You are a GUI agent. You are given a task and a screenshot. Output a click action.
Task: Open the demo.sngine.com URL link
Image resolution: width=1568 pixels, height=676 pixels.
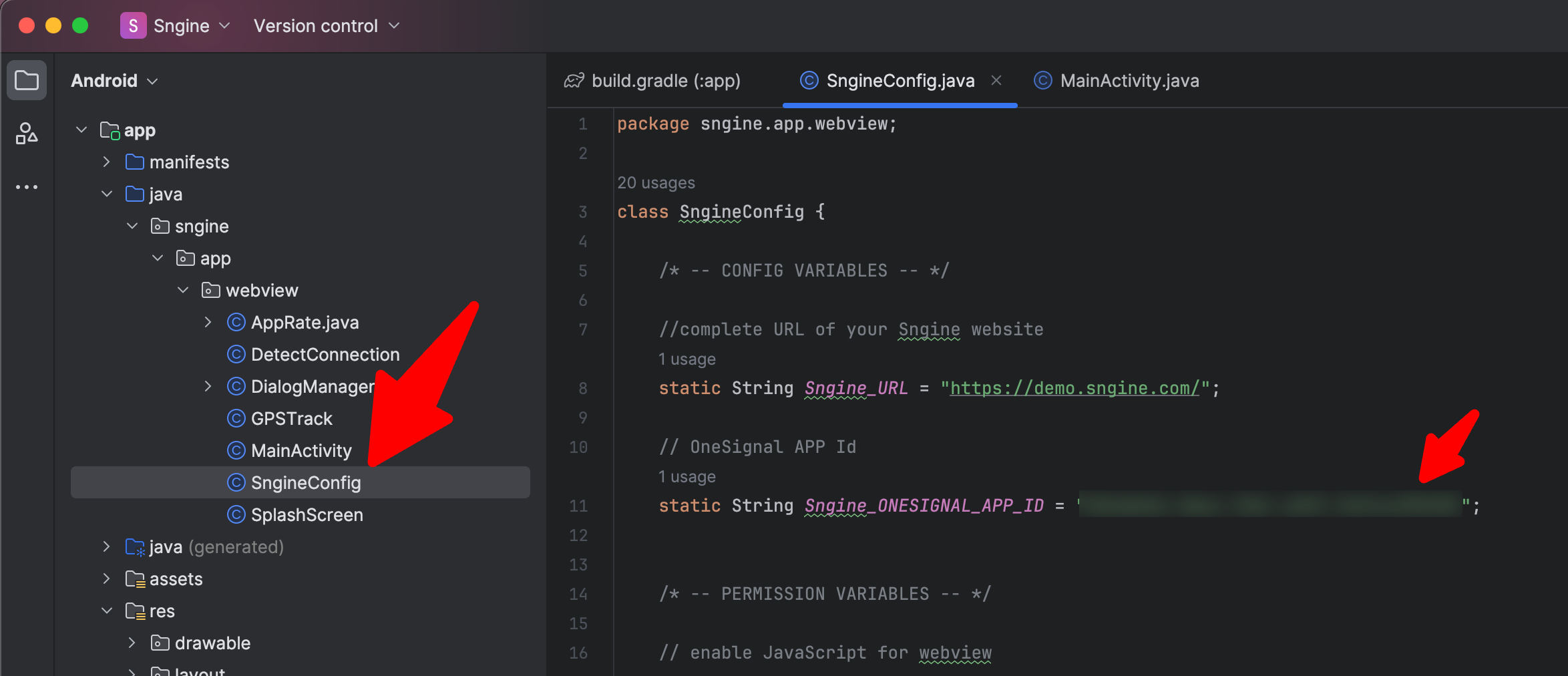[1074, 388]
